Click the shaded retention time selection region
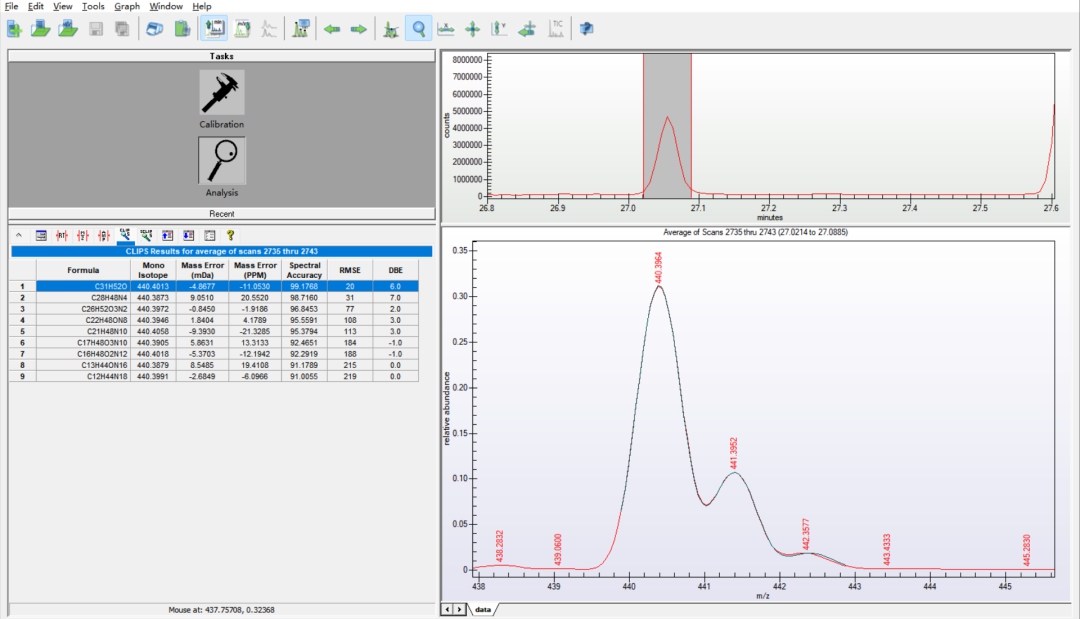This screenshot has width=1080, height=619. (x=667, y=125)
